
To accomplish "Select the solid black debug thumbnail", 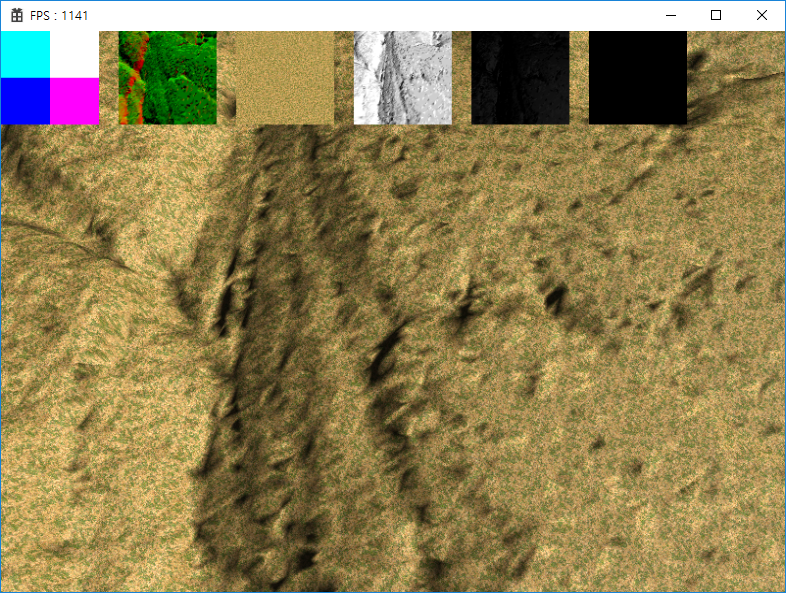I will pos(638,78).
